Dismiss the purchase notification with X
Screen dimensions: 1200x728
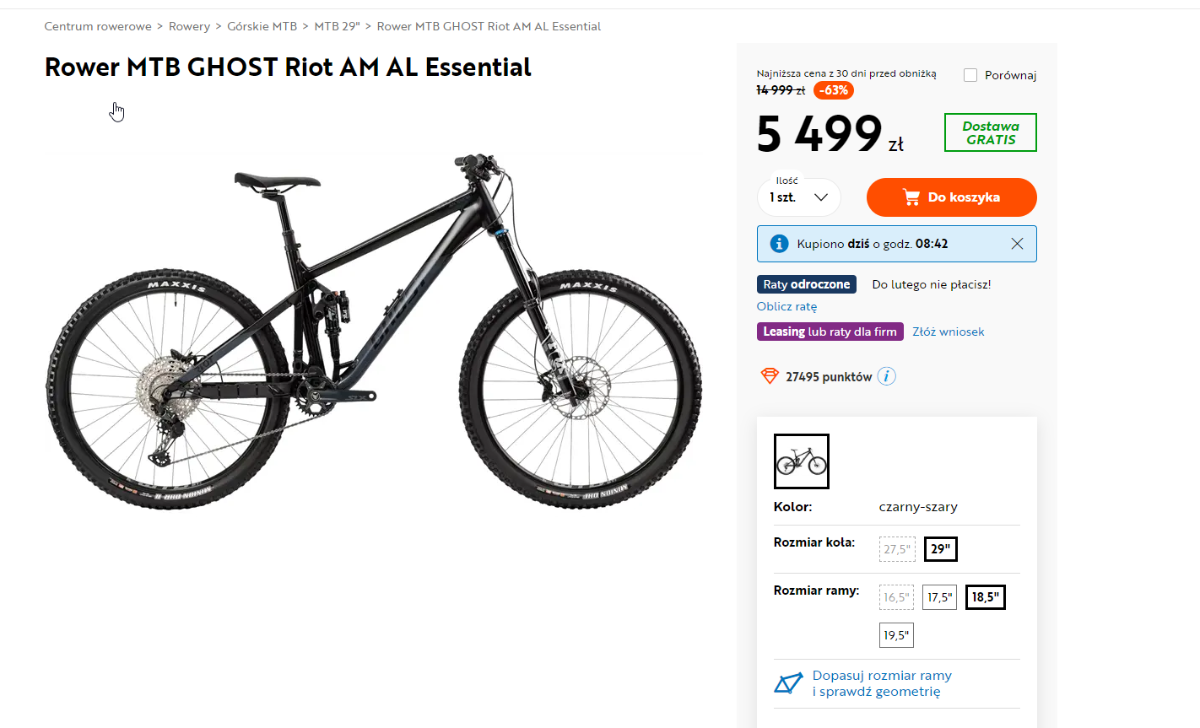(1017, 244)
